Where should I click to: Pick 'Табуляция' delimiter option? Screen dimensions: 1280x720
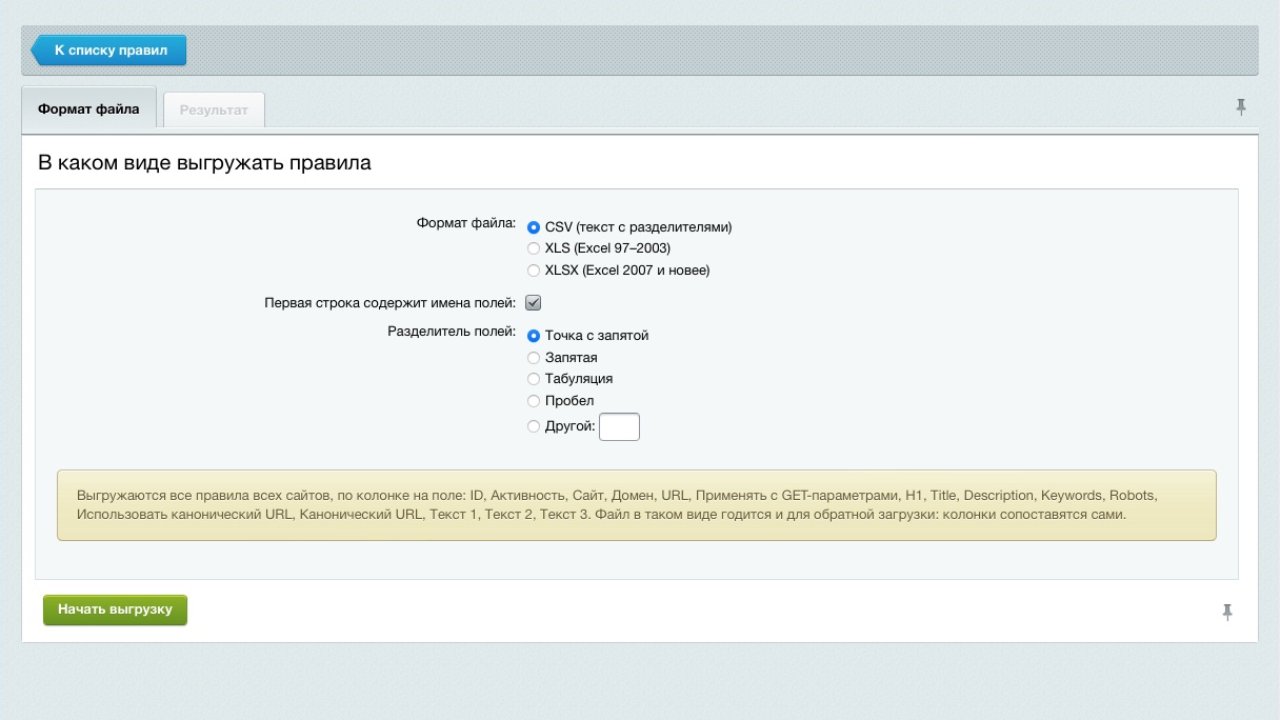pos(533,379)
